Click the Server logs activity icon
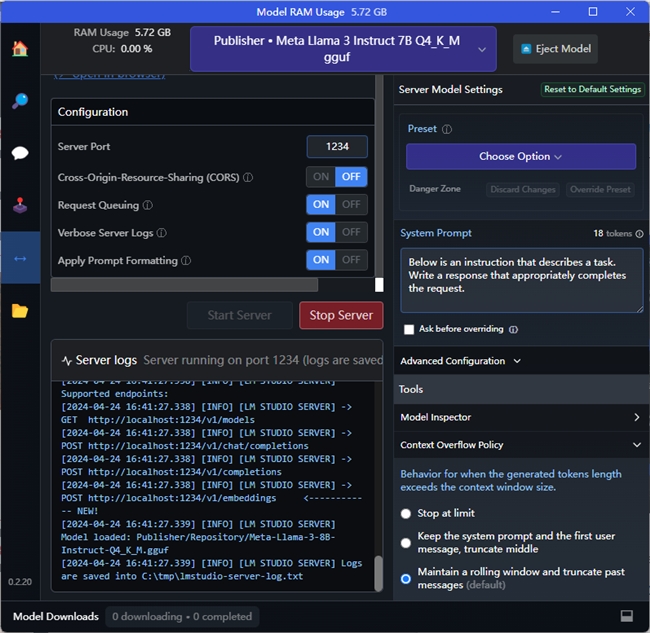The height and width of the screenshot is (633, 650). 66,361
